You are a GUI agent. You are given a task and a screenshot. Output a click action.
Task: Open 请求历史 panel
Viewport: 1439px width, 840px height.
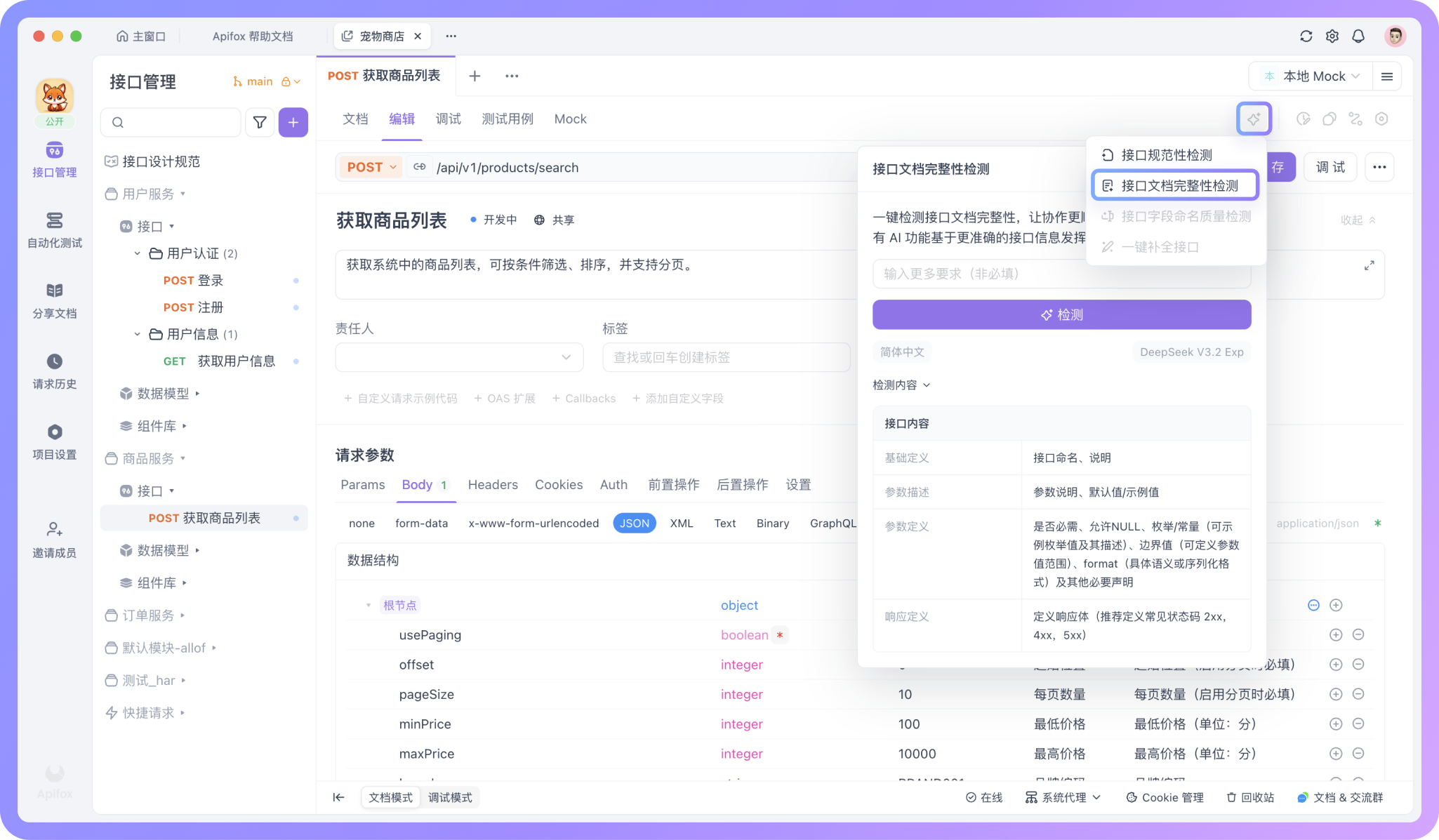tap(54, 371)
